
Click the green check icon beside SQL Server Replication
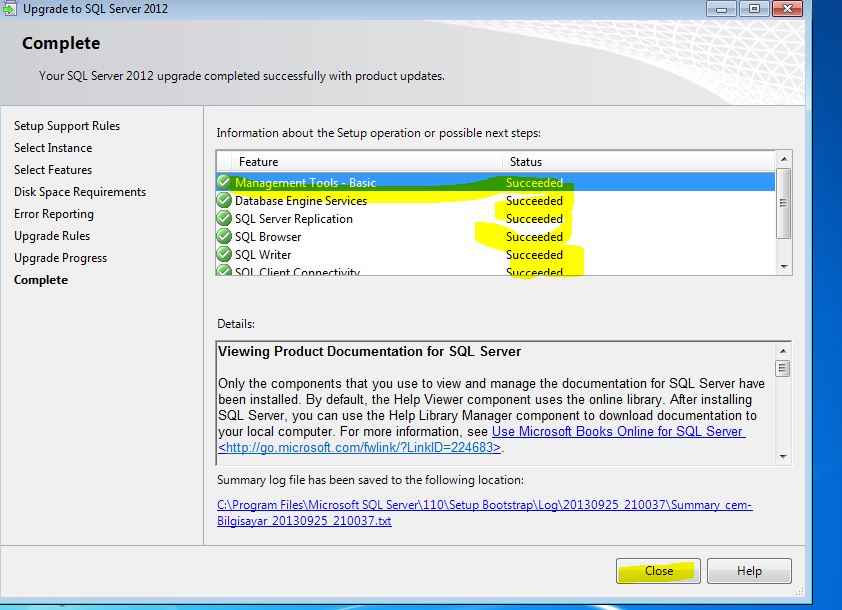tap(224, 219)
